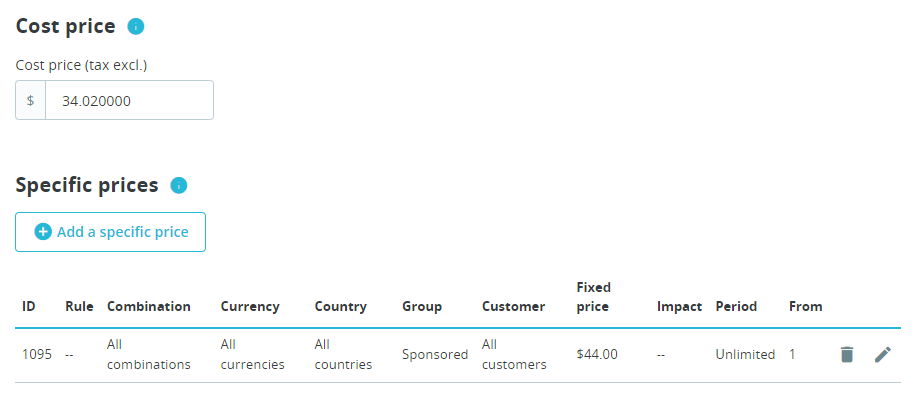The height and width of the screenshot is (400, 923).
Task: Click the Currency column header
Action: [250, 306]
